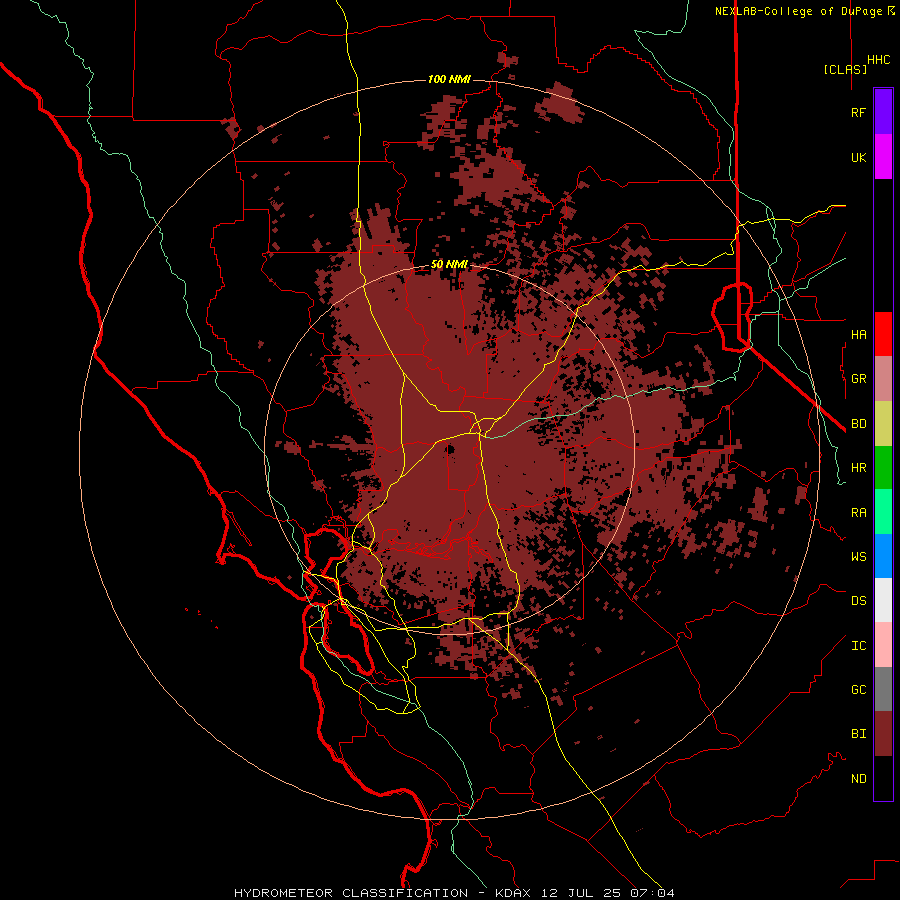The image size is (900, 900).
Task: Select the dusty pink GR legend swatch
Action: [883, 379]
